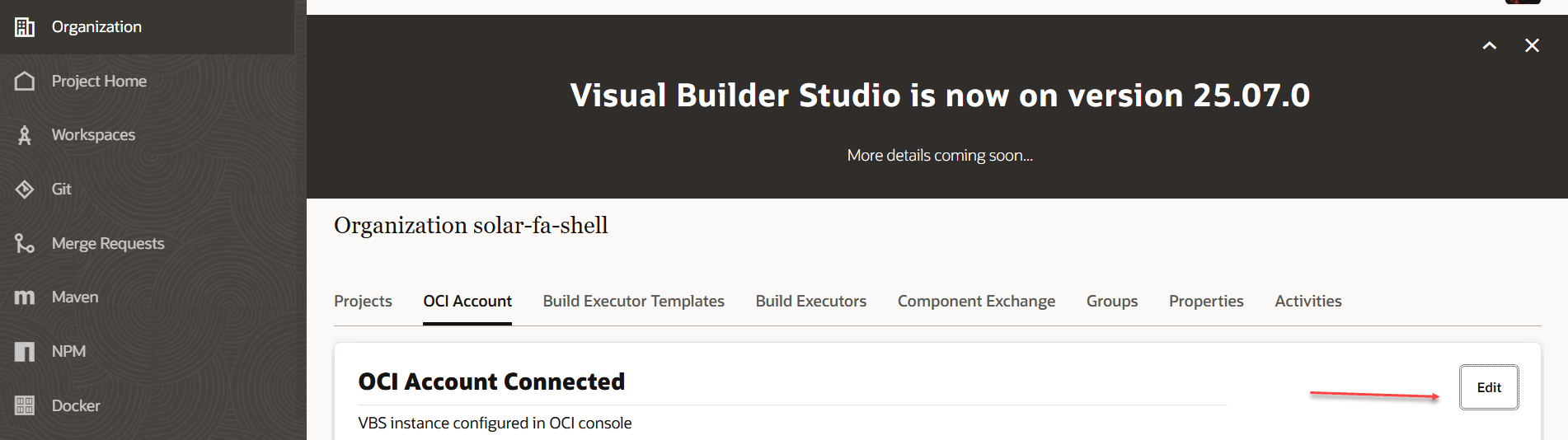The width and height of the screenshot is (1568, 440).
Task: Open the Component Exchange tab
Action: tap(976, 302)
